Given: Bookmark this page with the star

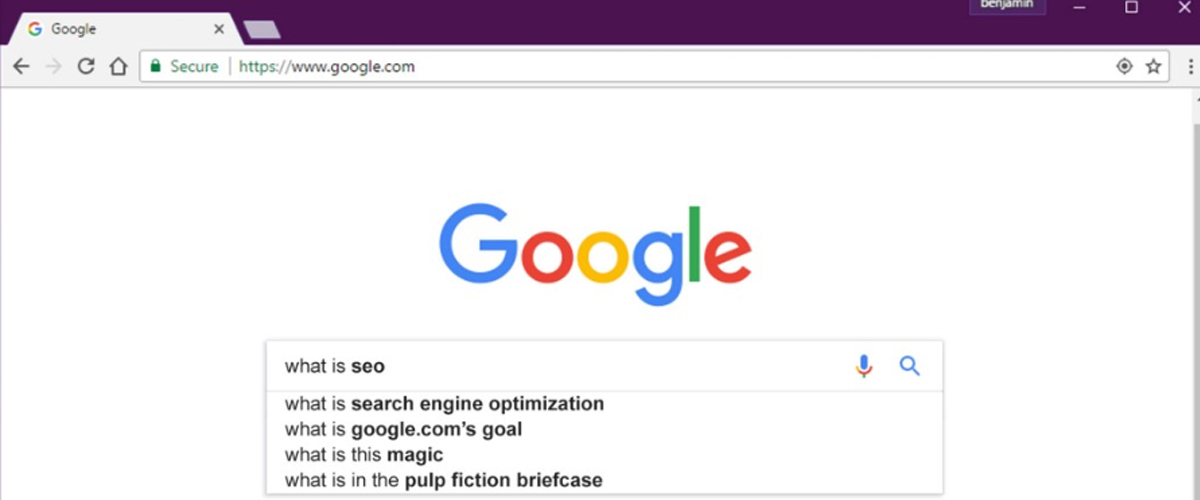Looking at the screenshot, I should pos(1154,67).
